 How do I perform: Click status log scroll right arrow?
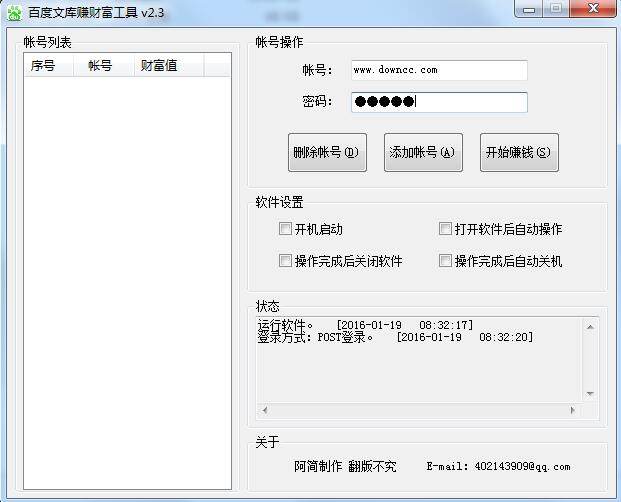click(573, 411)
